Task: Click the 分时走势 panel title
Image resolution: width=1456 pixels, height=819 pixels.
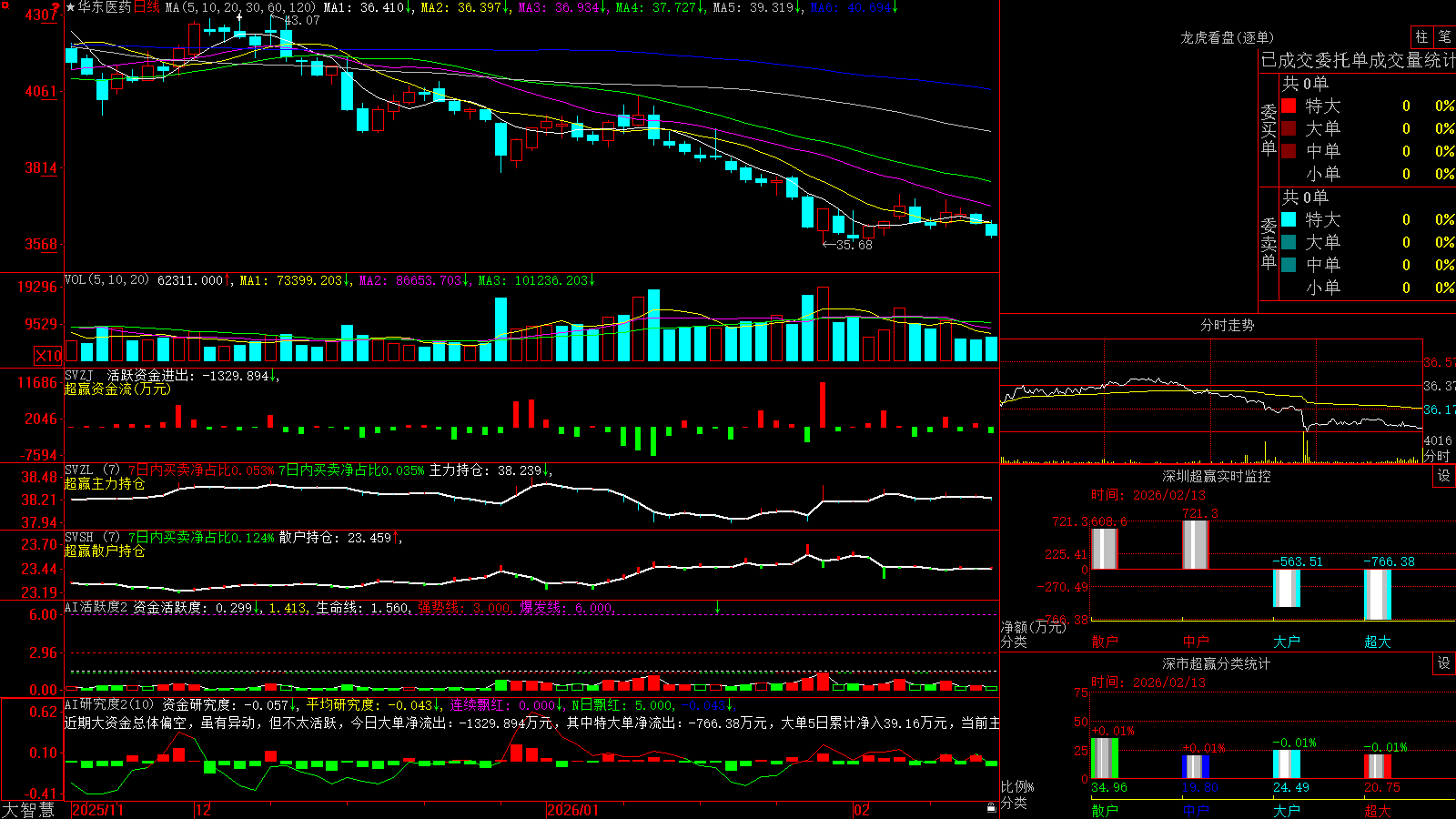Action: 1227,325
